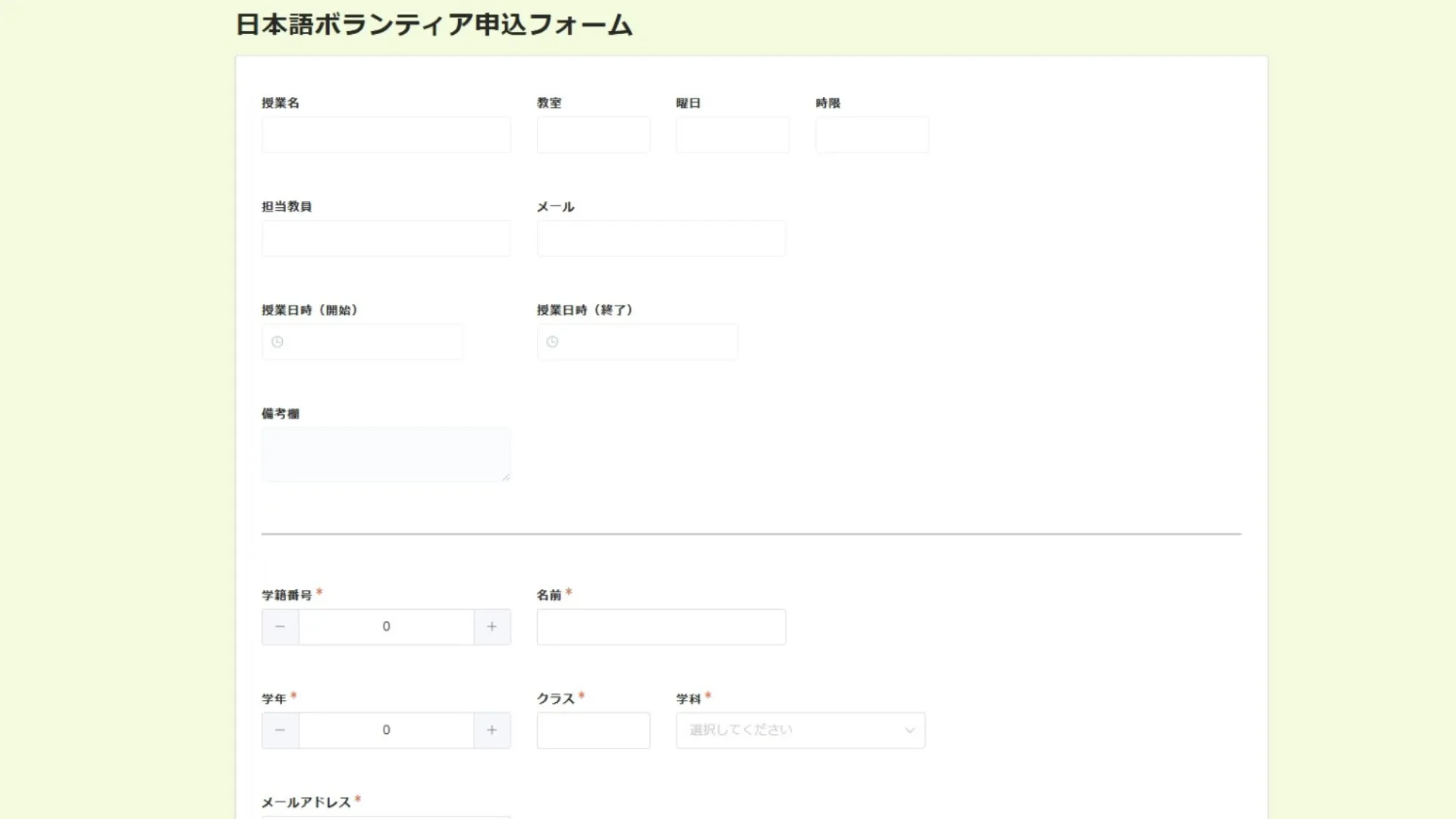Click the 学年 number value field

pos(386,730)
